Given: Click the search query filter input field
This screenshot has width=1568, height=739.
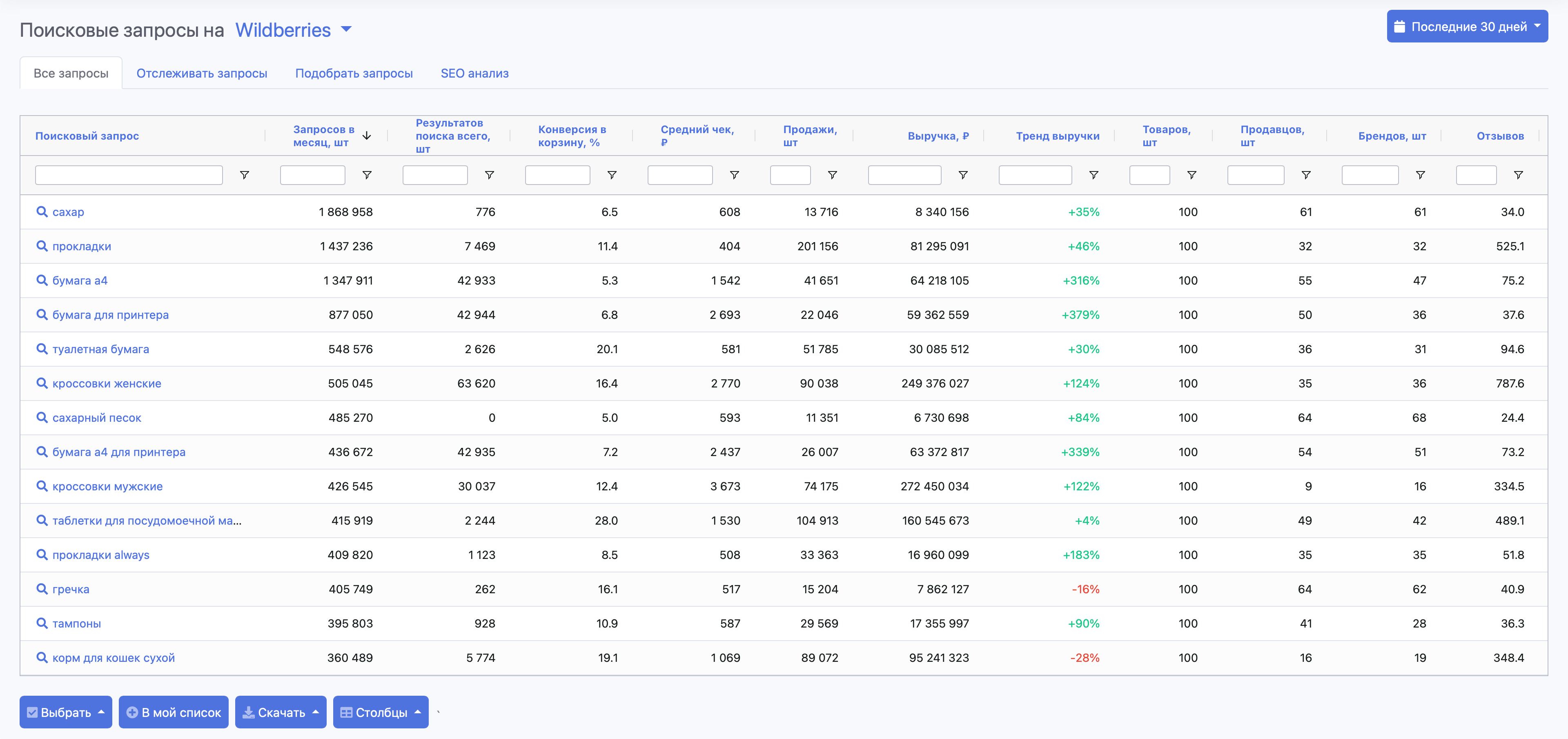Looking at the screenshot, I should (129, 175).
